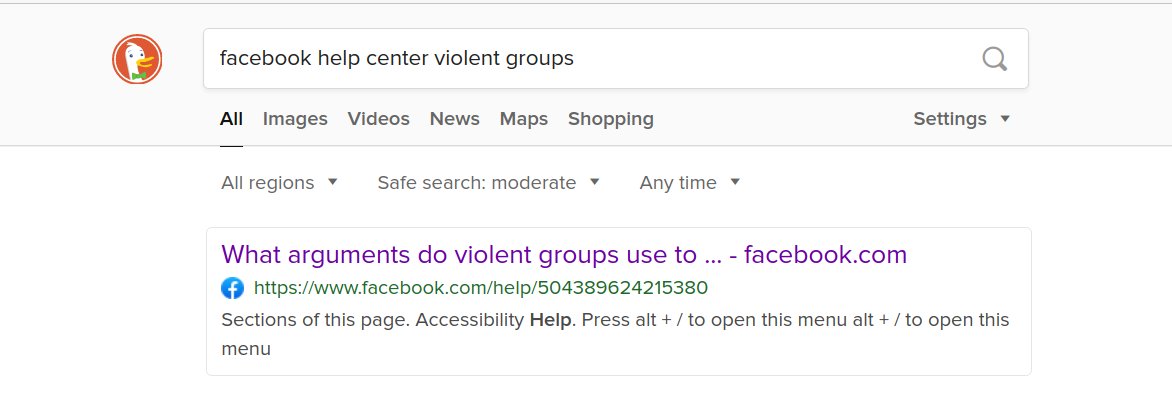
Task: Click the snippet text Sections of this page
Action: coord(615,334)
